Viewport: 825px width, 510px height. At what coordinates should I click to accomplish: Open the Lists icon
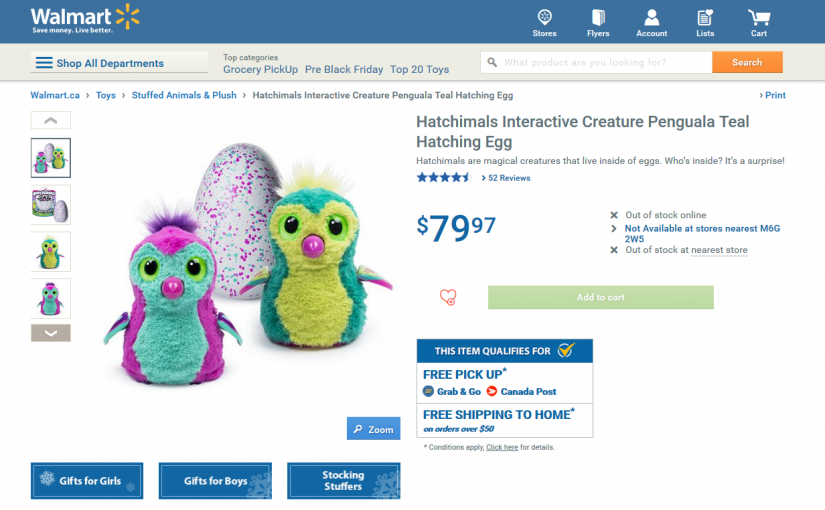[705, 22]
